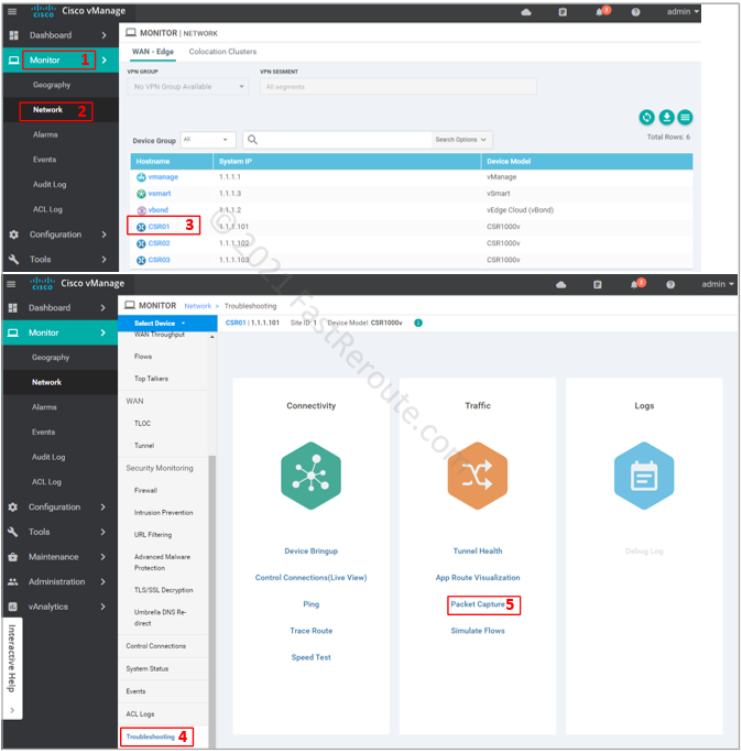Expand the vAnalytics menu chevron
Viewport: 741px width, 751px height.
(103, 606)
